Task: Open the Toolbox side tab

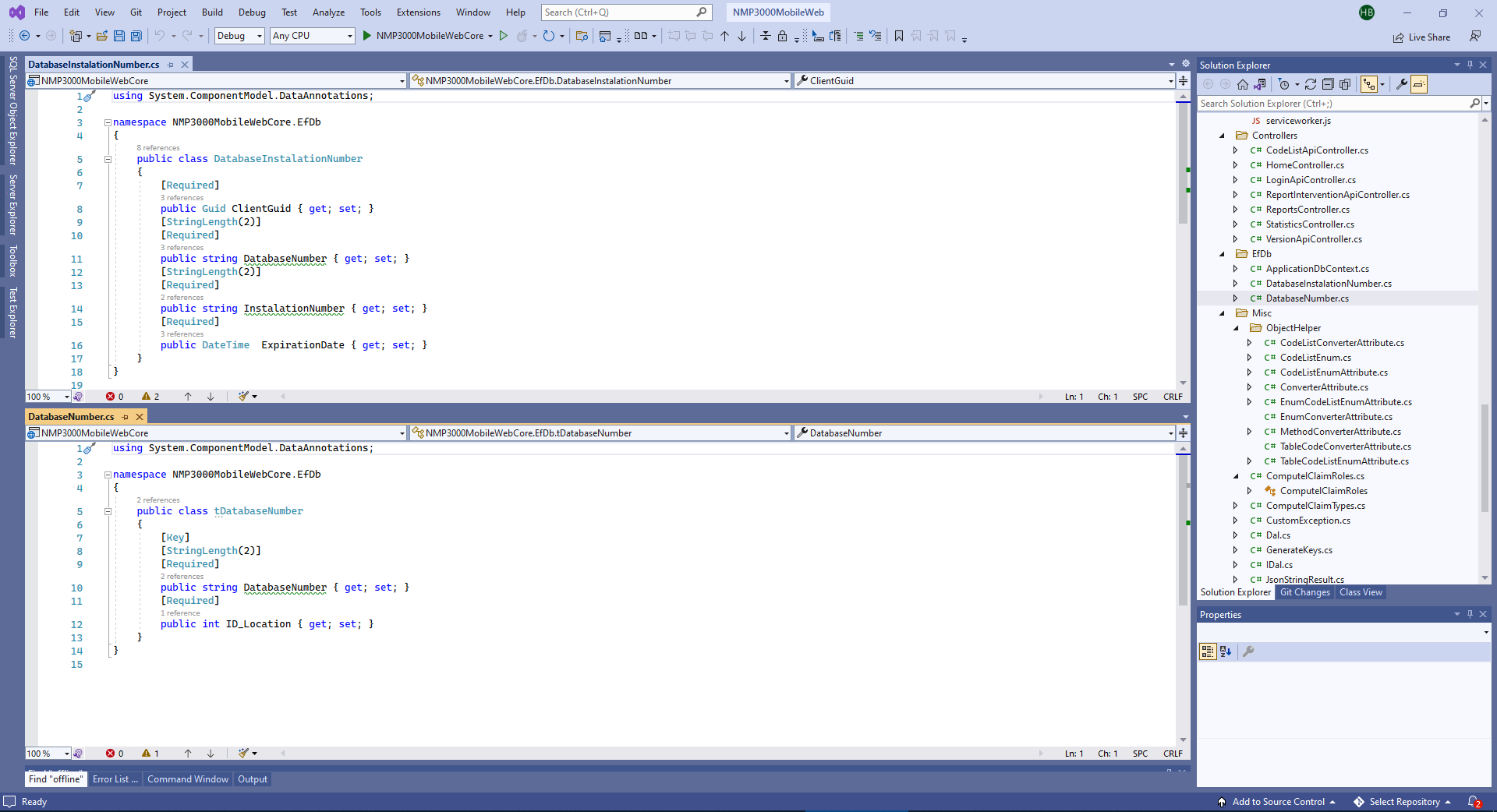Action: click(x=12, y=261)
